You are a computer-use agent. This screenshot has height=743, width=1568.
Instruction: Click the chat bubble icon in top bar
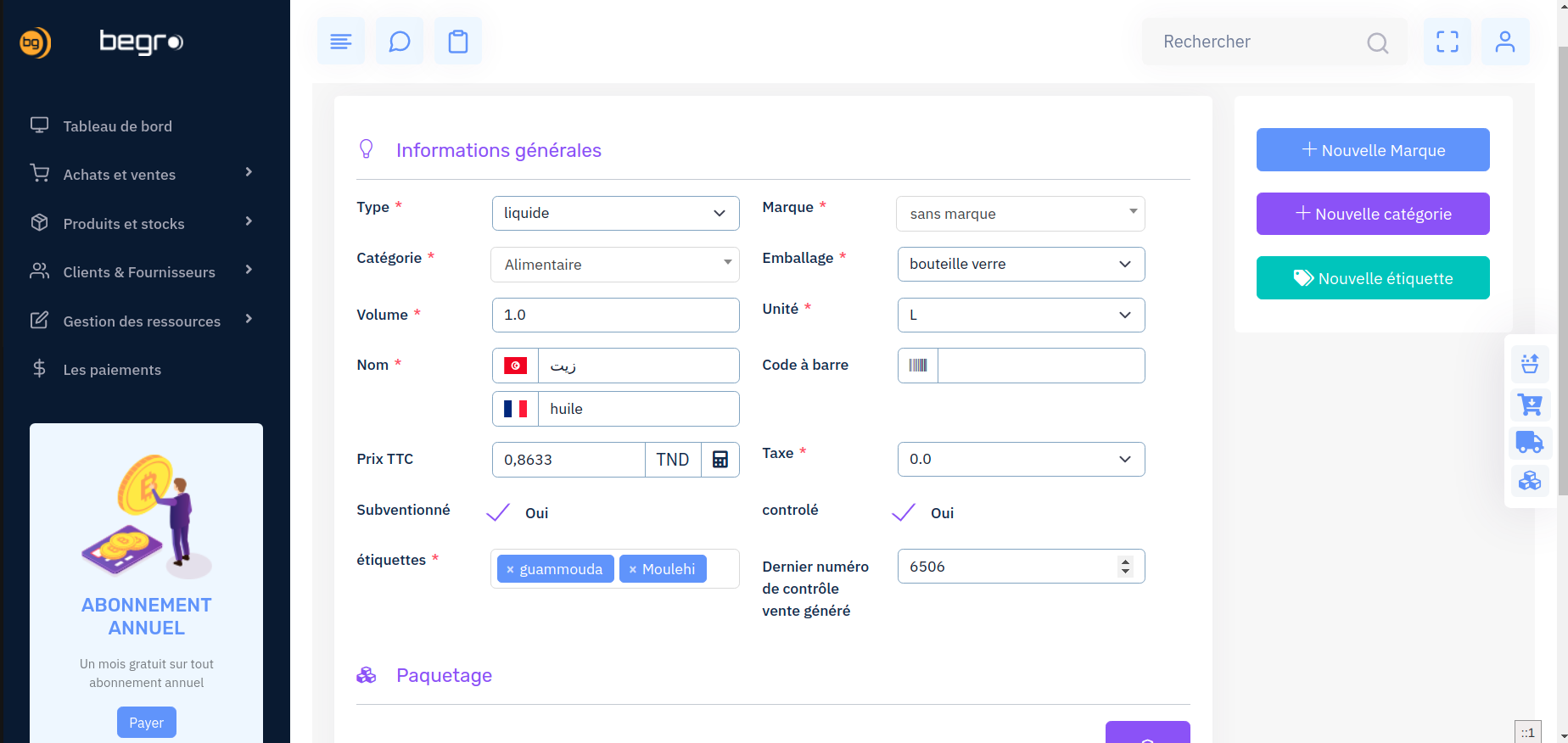[x=400, y=42]
